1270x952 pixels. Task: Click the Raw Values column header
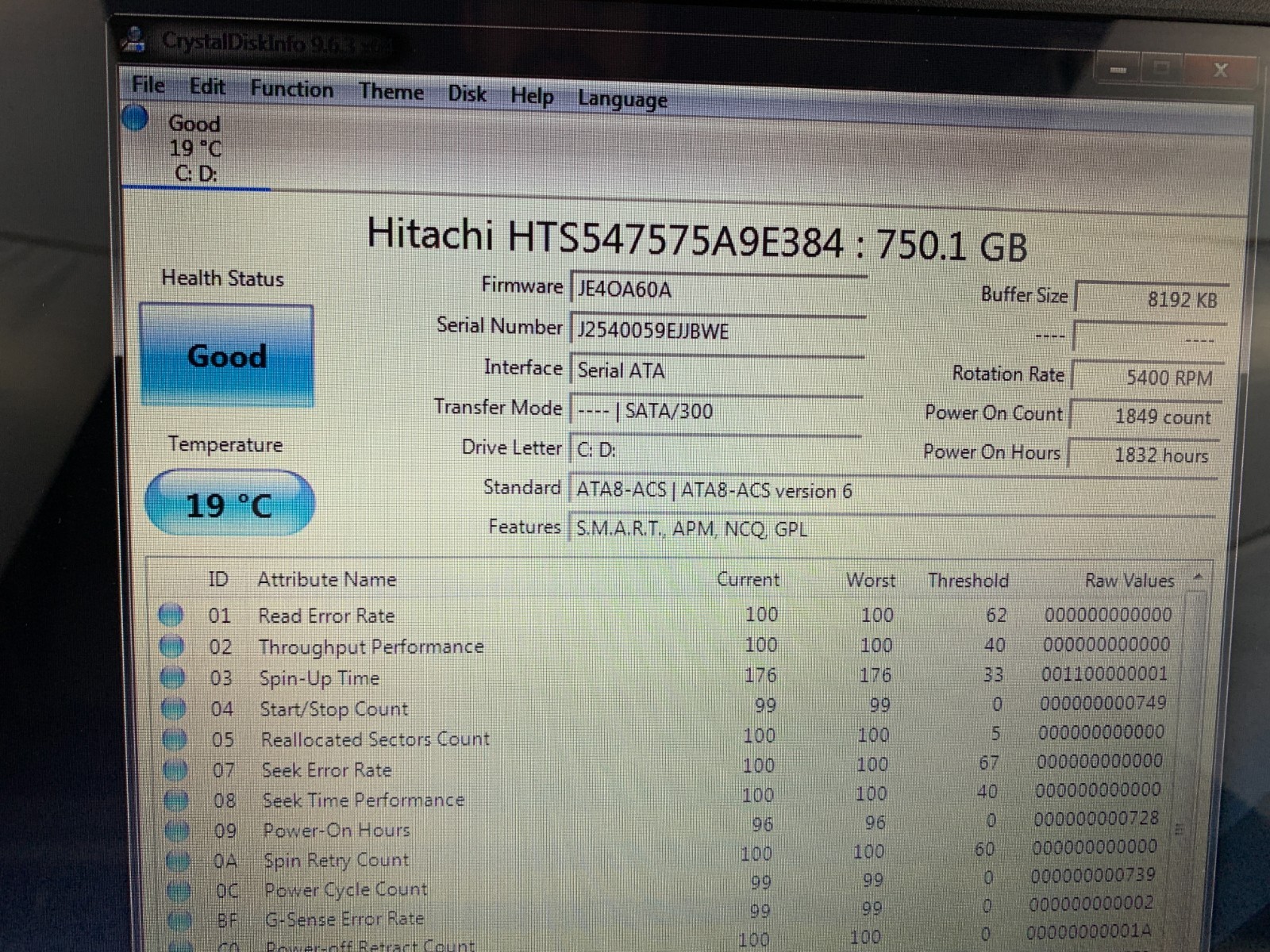(x=1129, y=581)
